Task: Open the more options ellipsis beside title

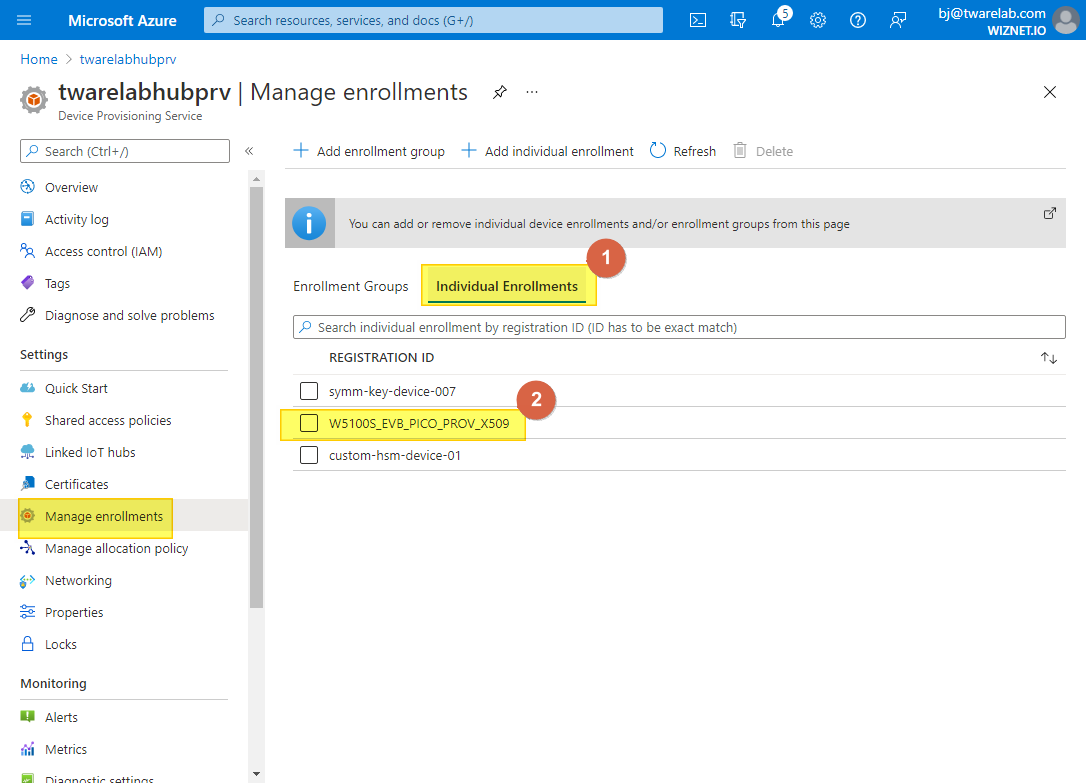Action: [x=532, y=92]
